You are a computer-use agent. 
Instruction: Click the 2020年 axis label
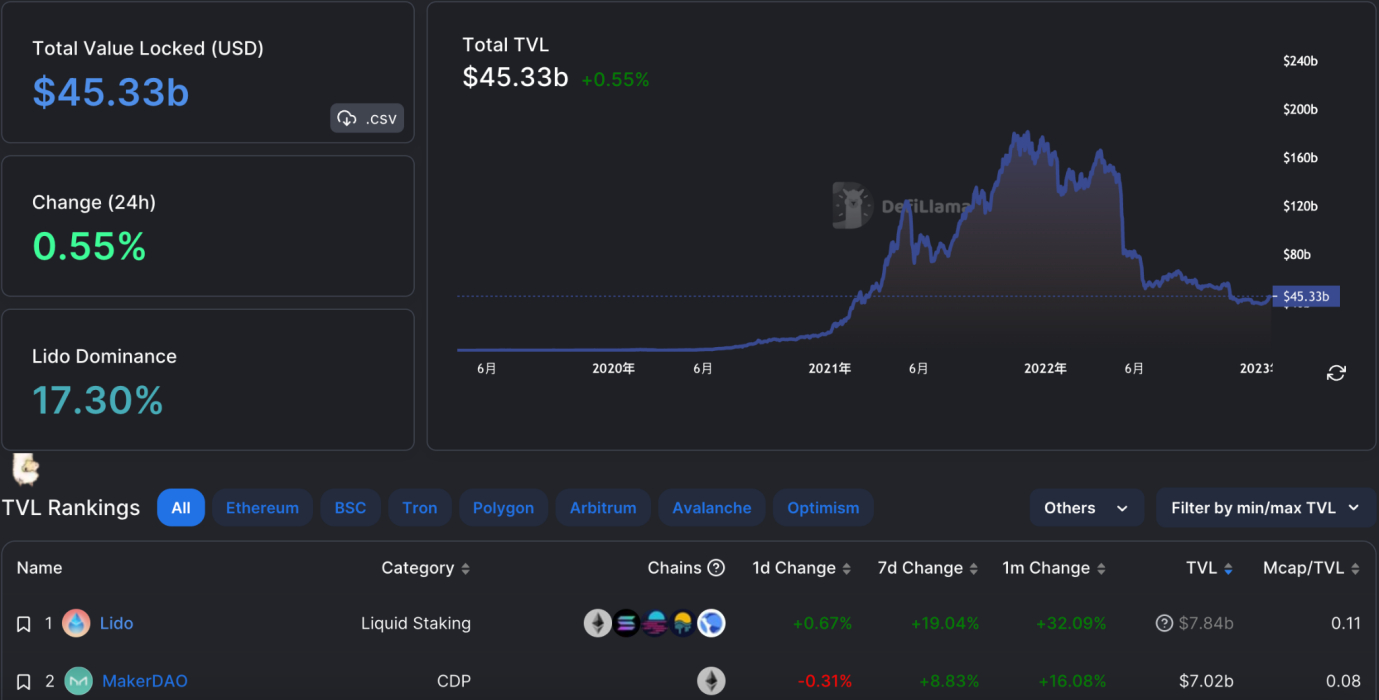click(613, 369)
